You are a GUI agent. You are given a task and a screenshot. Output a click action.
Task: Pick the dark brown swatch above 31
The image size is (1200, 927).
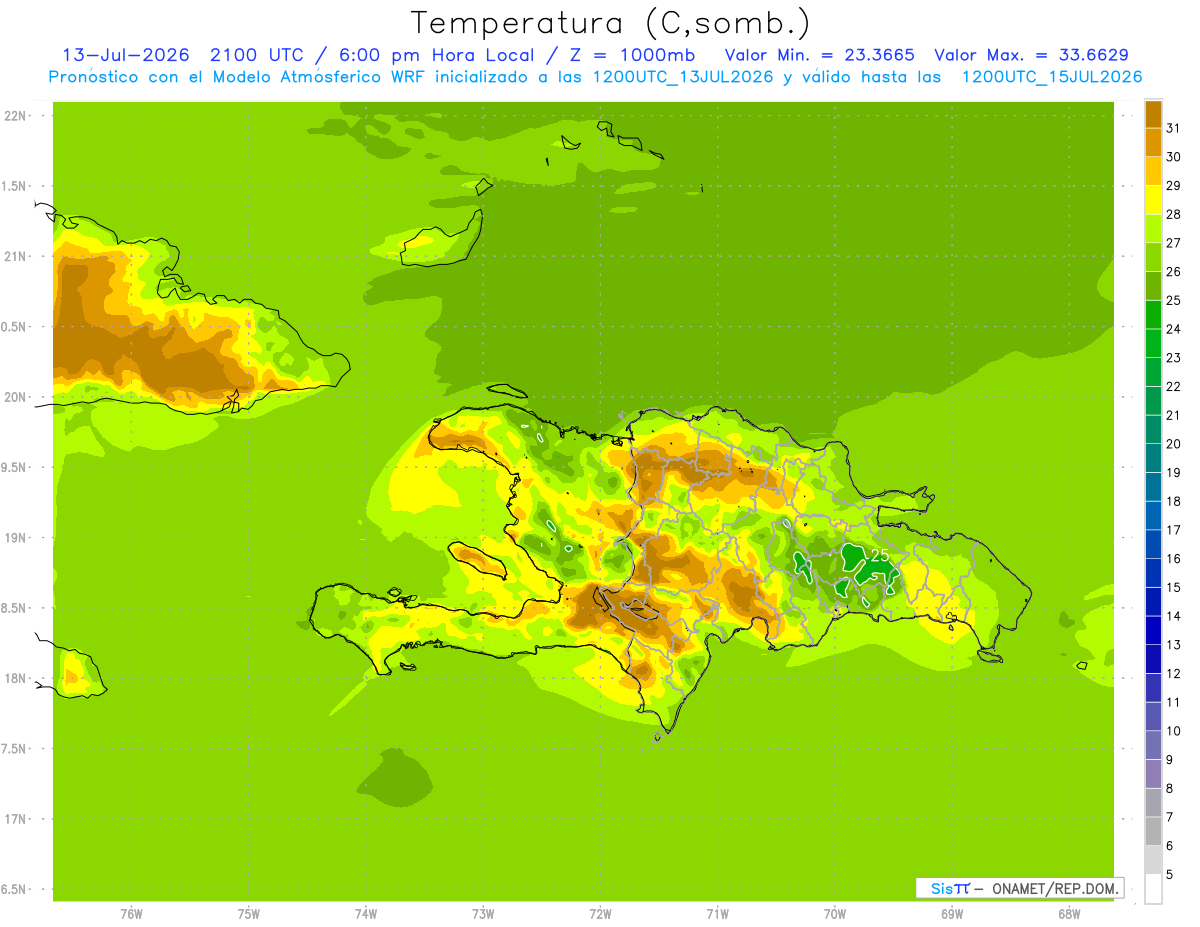(1153, 114)
